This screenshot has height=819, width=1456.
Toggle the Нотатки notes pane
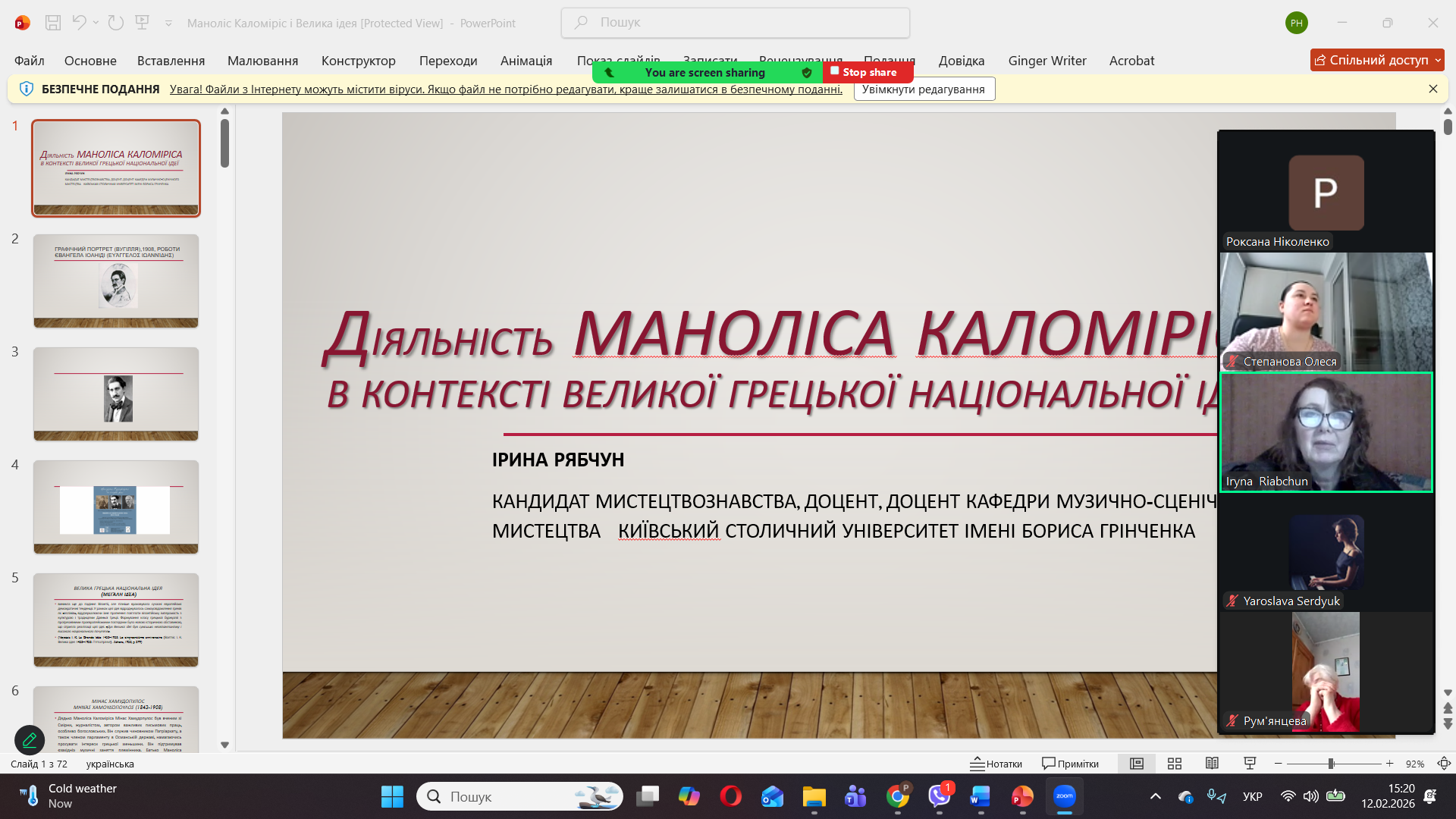point(996,764)
